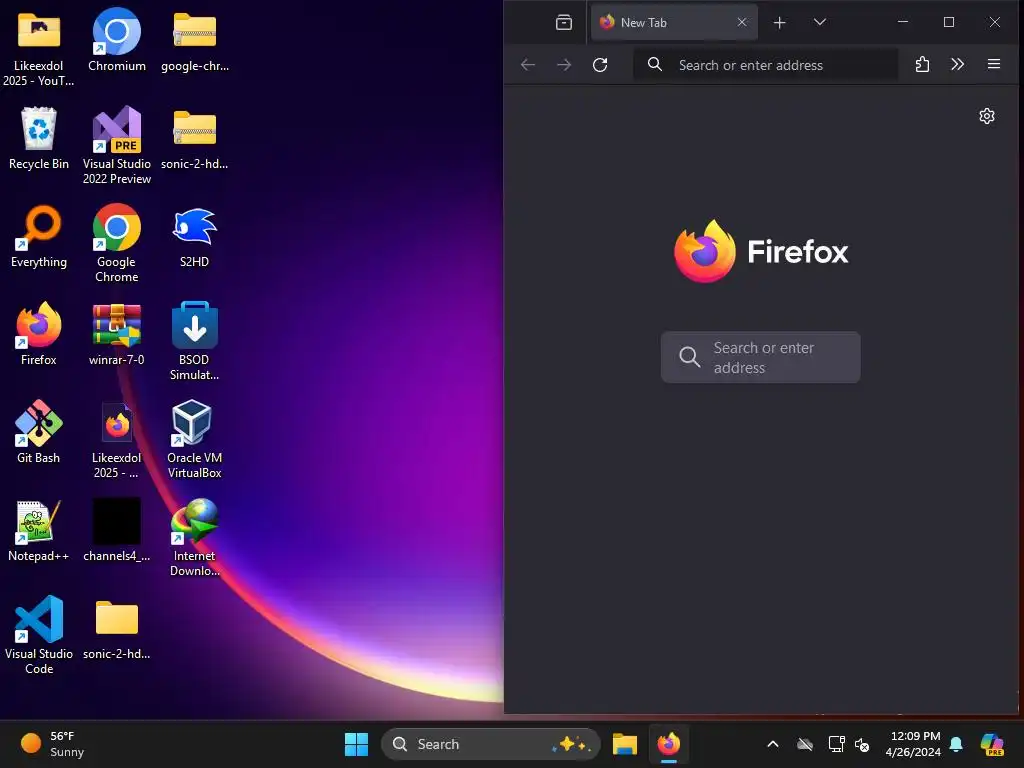Open the Firefox hamburger application menu
Viewport: 1024px width, 768px height.
(x=994, y=64)
